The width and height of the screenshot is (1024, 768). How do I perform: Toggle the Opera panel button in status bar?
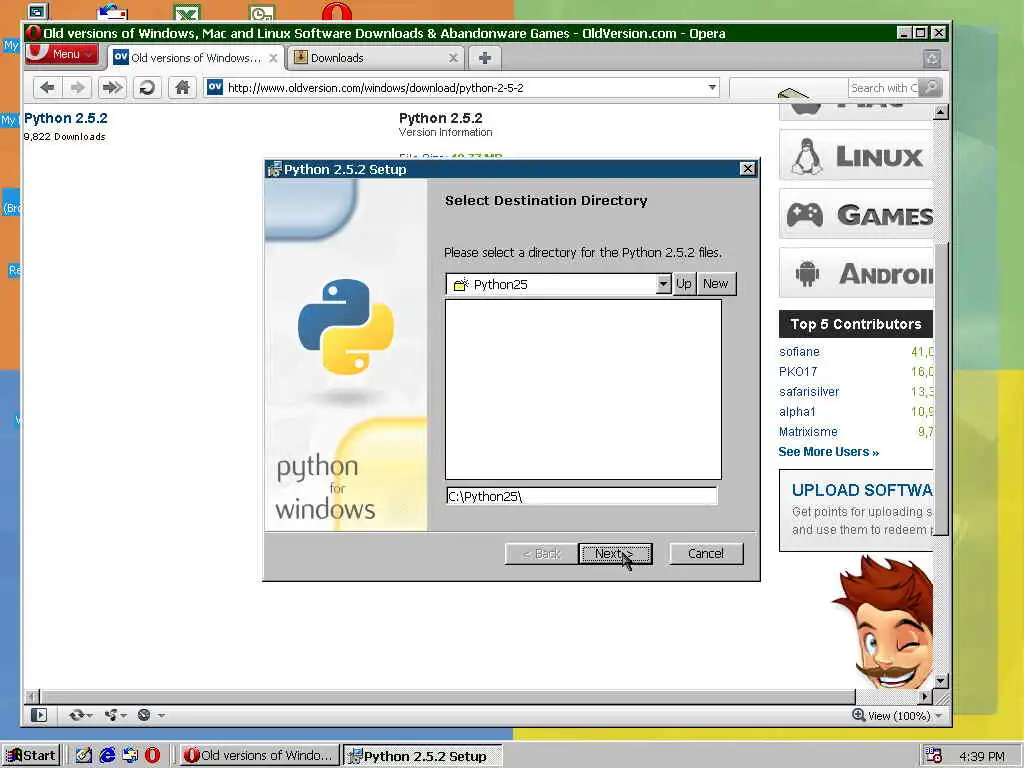click(x=39, y=715)
